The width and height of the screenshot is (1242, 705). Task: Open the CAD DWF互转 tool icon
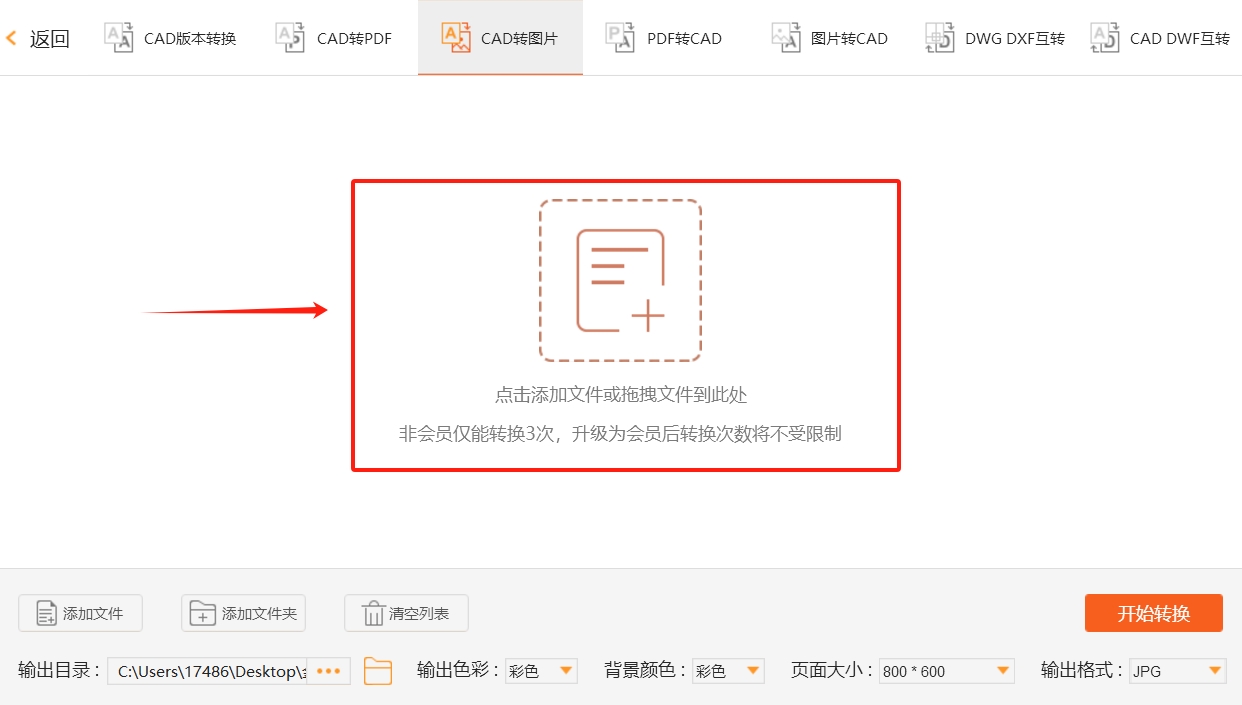pyautogui.click(x=1104, y=37)
